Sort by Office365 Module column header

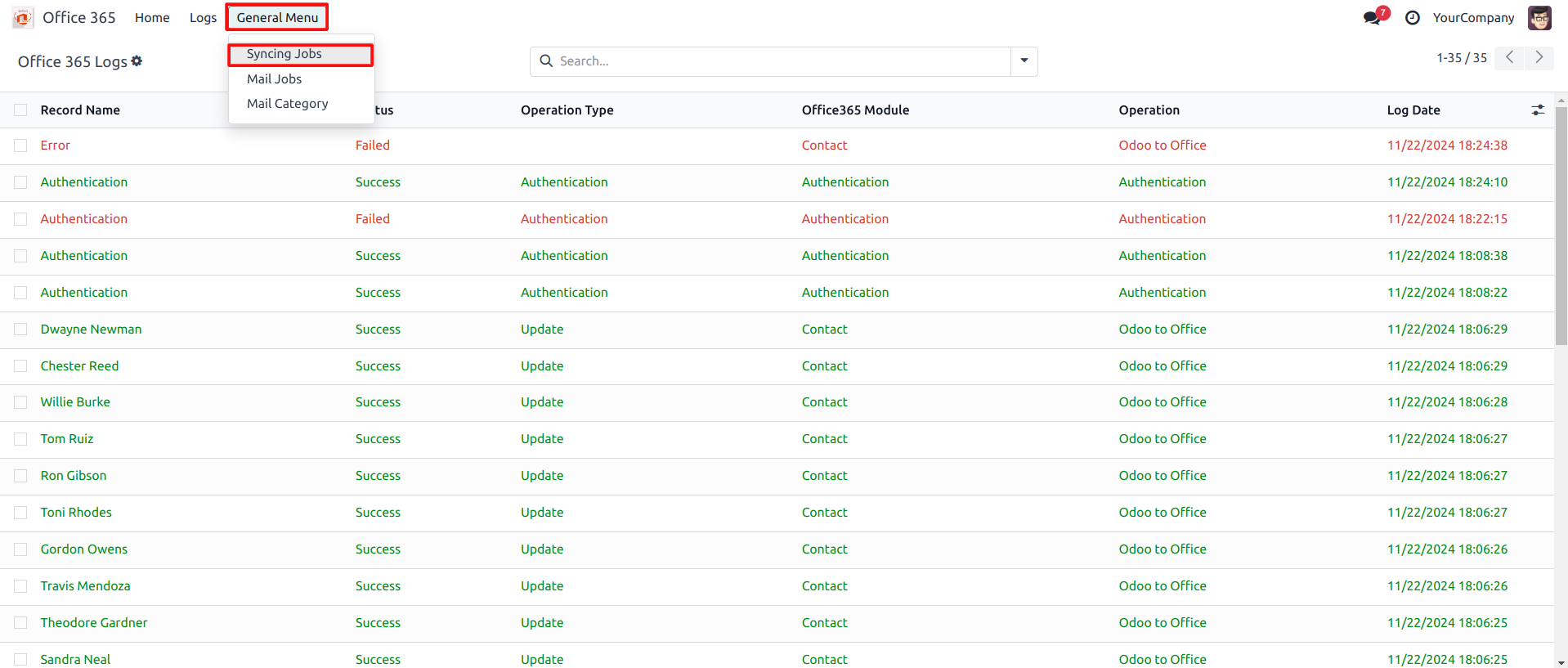coord(855,110)
